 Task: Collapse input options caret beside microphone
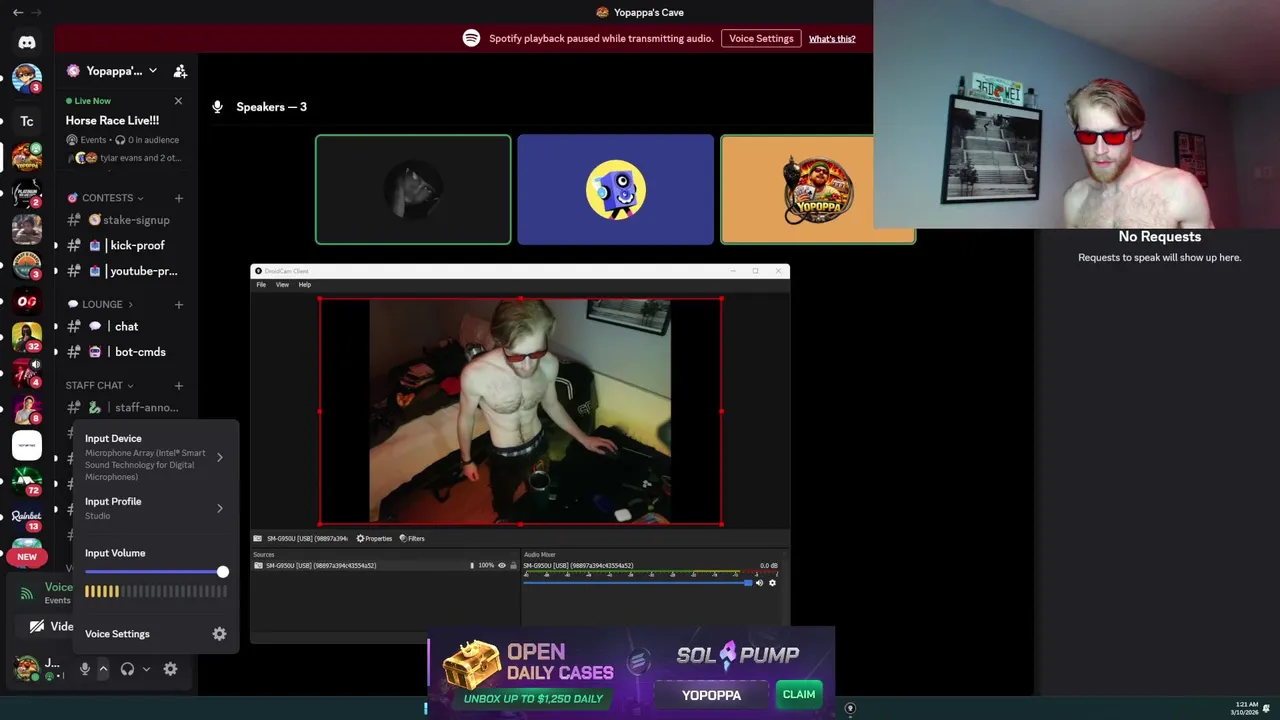pyautogui.click(x=103, y=669)
